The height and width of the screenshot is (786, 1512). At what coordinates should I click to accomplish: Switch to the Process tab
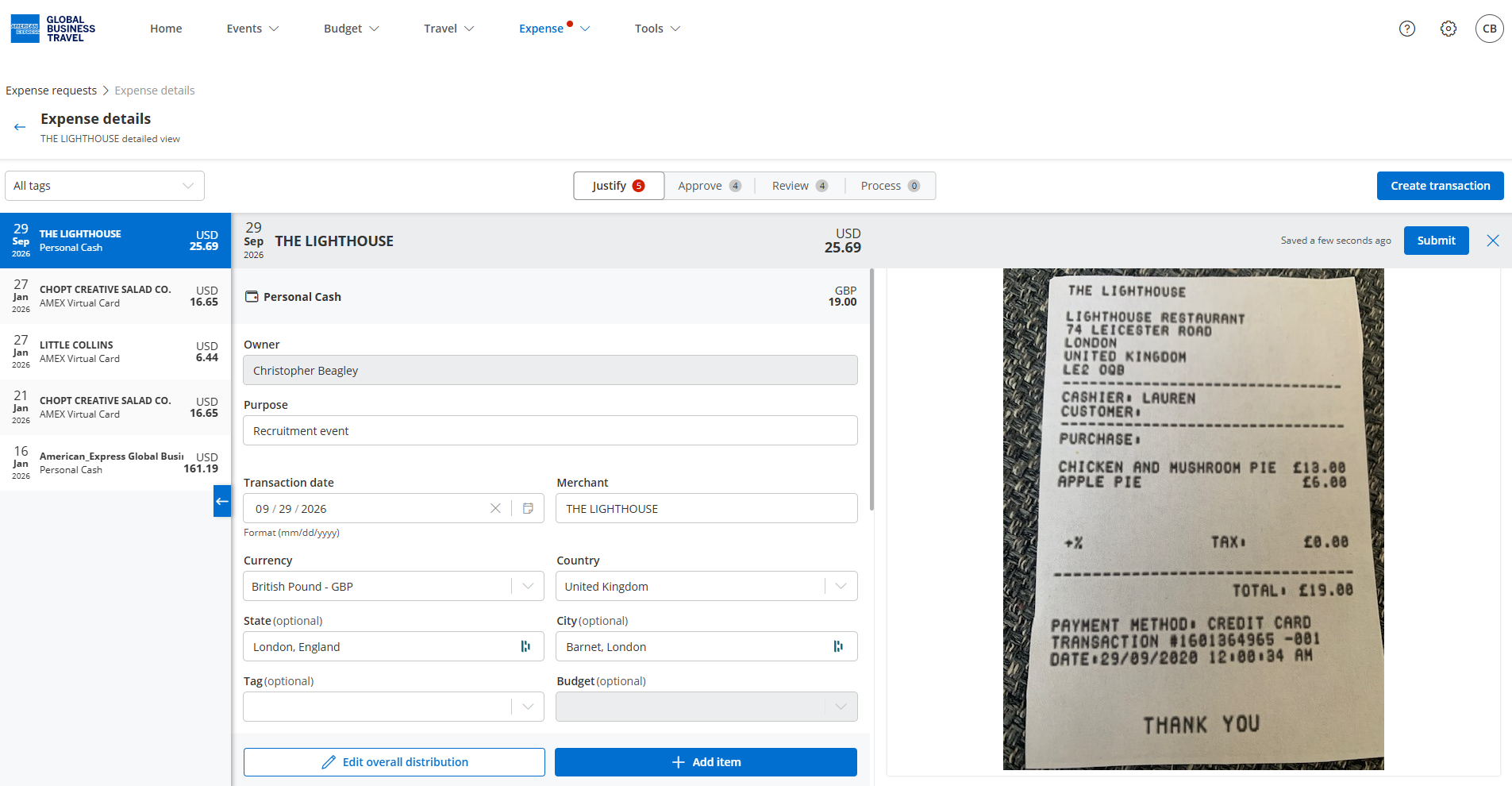[x=891, y=186]
